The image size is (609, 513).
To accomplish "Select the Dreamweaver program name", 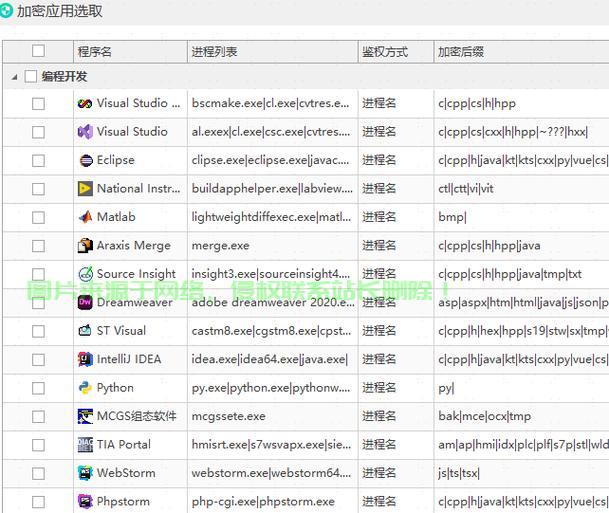I will 135,302.
